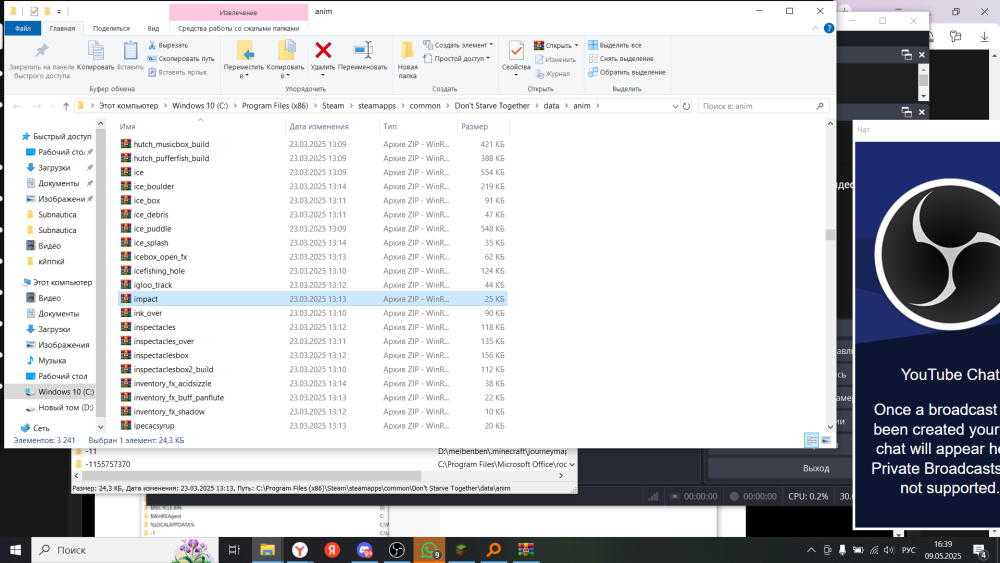Screen dimensions: 1000x563
Task: Click the Копировать (Copy) clipboard icon
Action: [x=96, y=51]
